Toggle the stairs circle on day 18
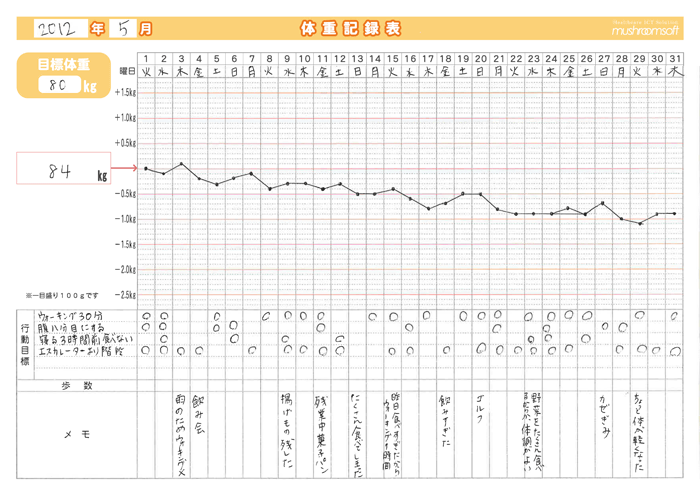Image resolution: width=700 pixels, height=495 pixels. coord(446,350)
